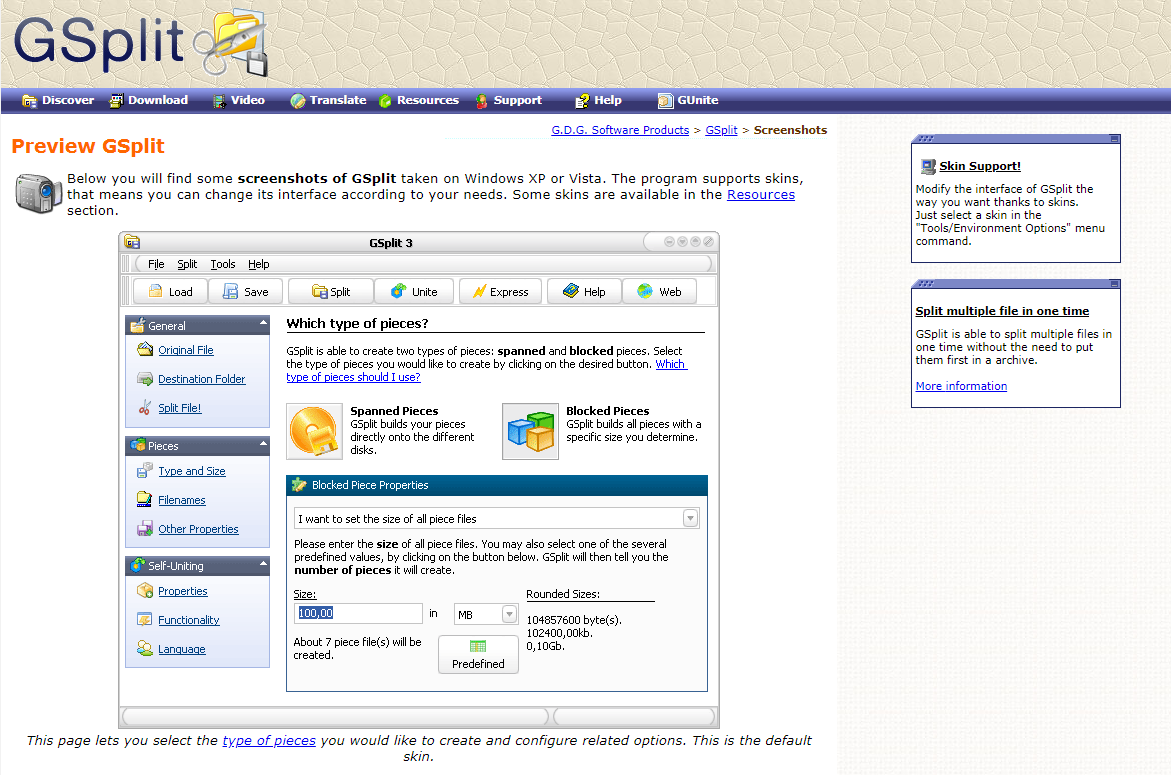
Task: Click the Express toolbar button
Action: pyautogui.click(x=500, y=291)
